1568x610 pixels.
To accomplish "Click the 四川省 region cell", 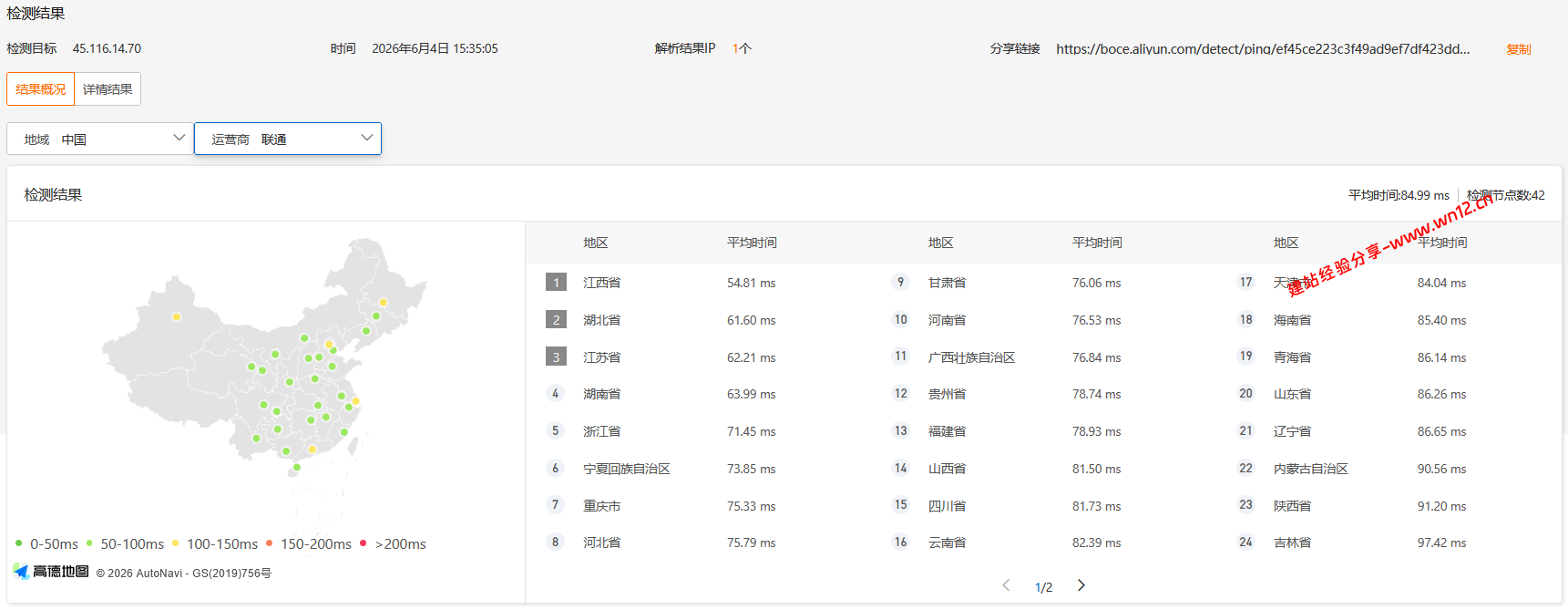I will (948, 507).
